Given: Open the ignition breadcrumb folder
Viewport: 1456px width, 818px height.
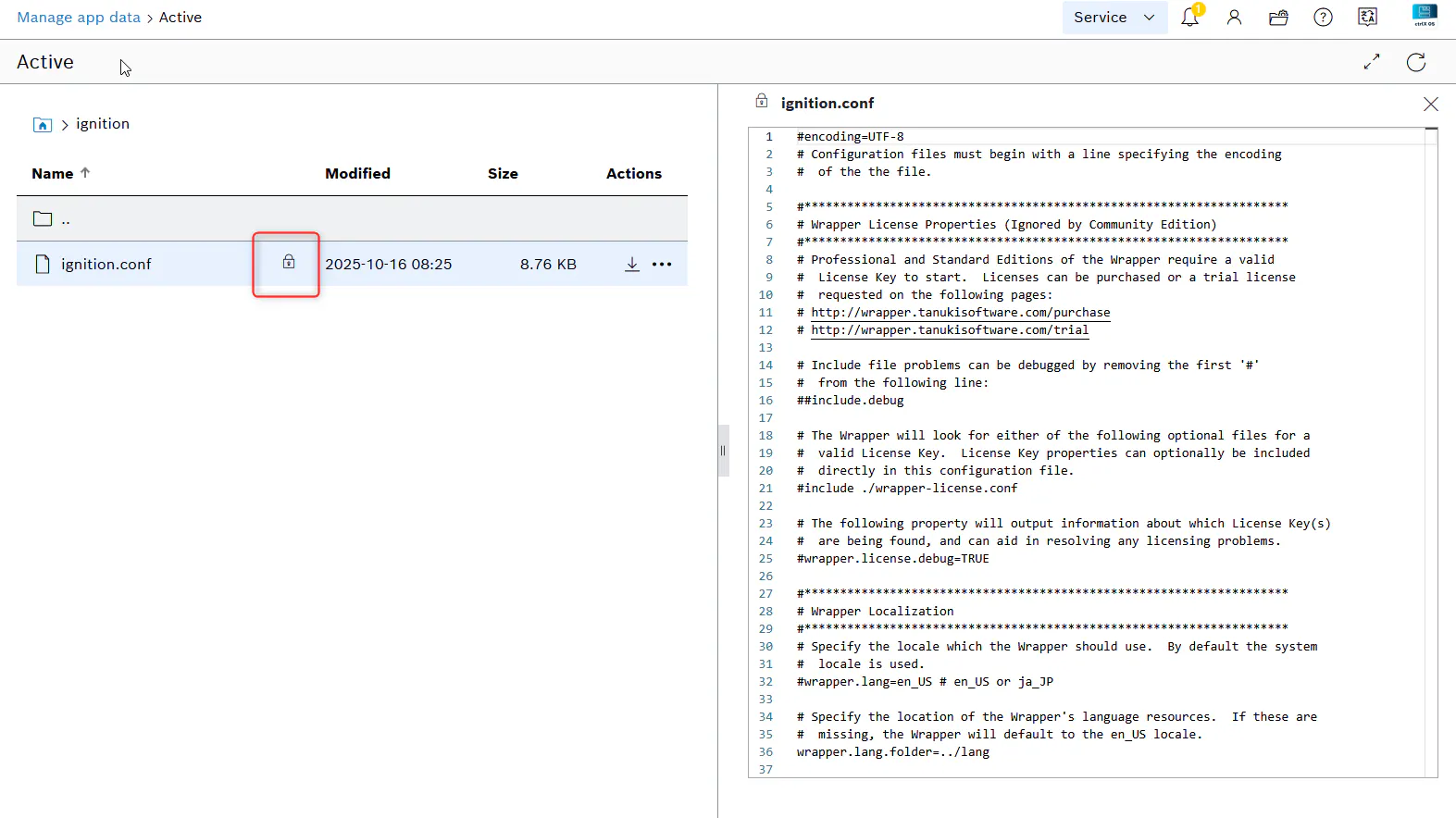Looking at the screenshot, I should coord(103,124).
